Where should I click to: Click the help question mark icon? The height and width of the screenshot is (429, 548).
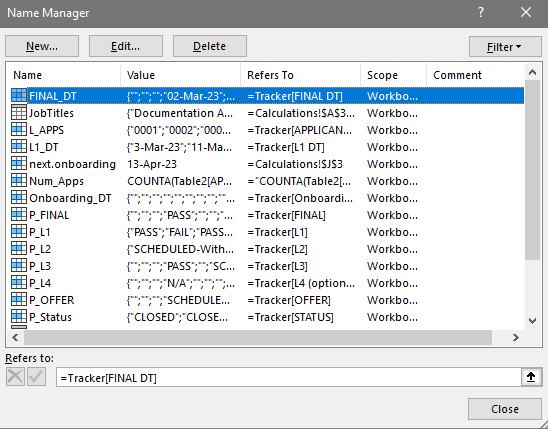(481, 13)
